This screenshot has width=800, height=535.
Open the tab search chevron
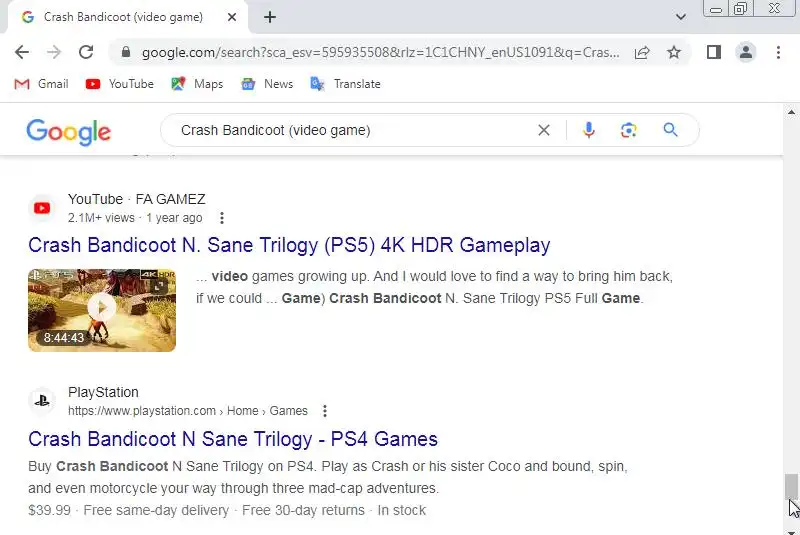(x=681, y=17)
